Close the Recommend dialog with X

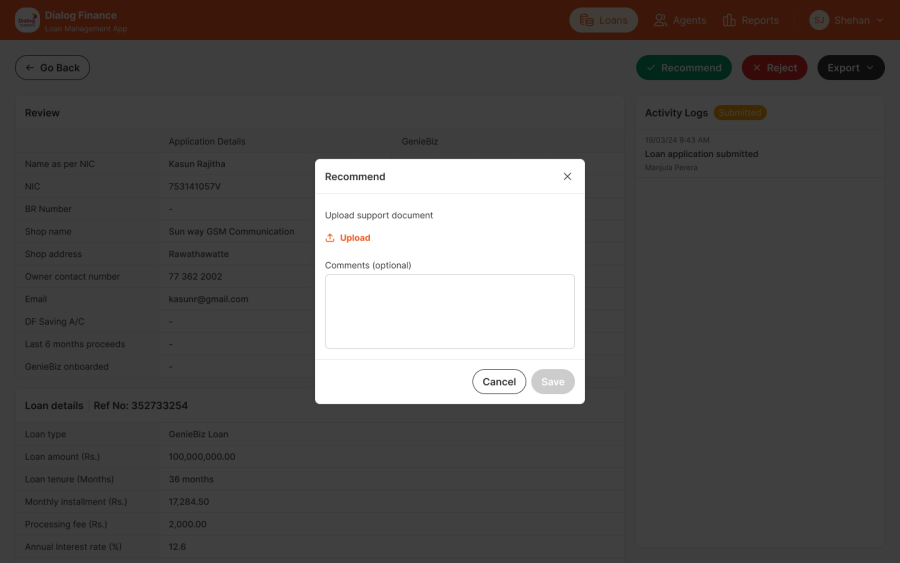click(567, 176)
